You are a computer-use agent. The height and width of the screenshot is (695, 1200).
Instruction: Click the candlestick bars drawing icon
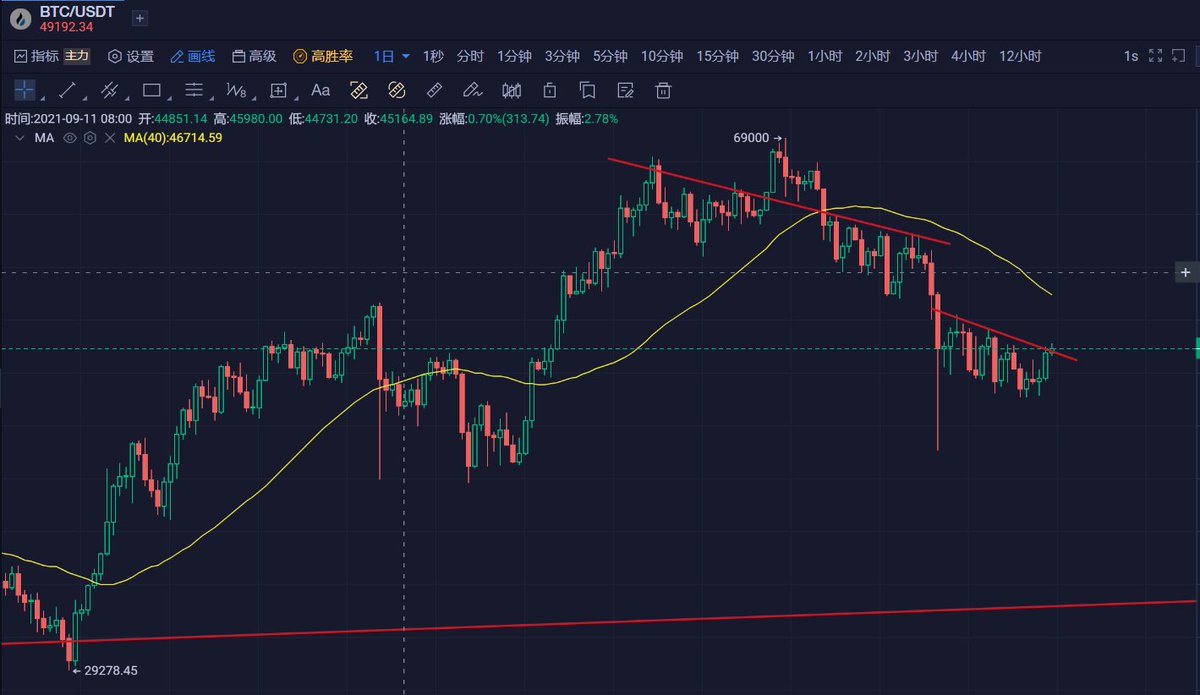click(511, 90)
